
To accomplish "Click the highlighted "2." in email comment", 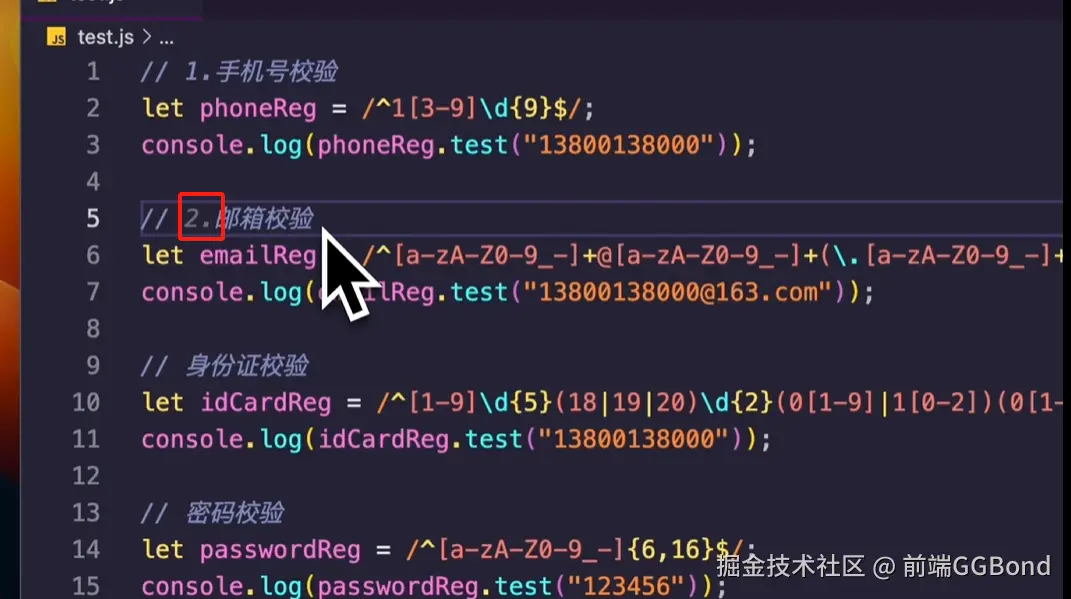I will coord(201,217).
